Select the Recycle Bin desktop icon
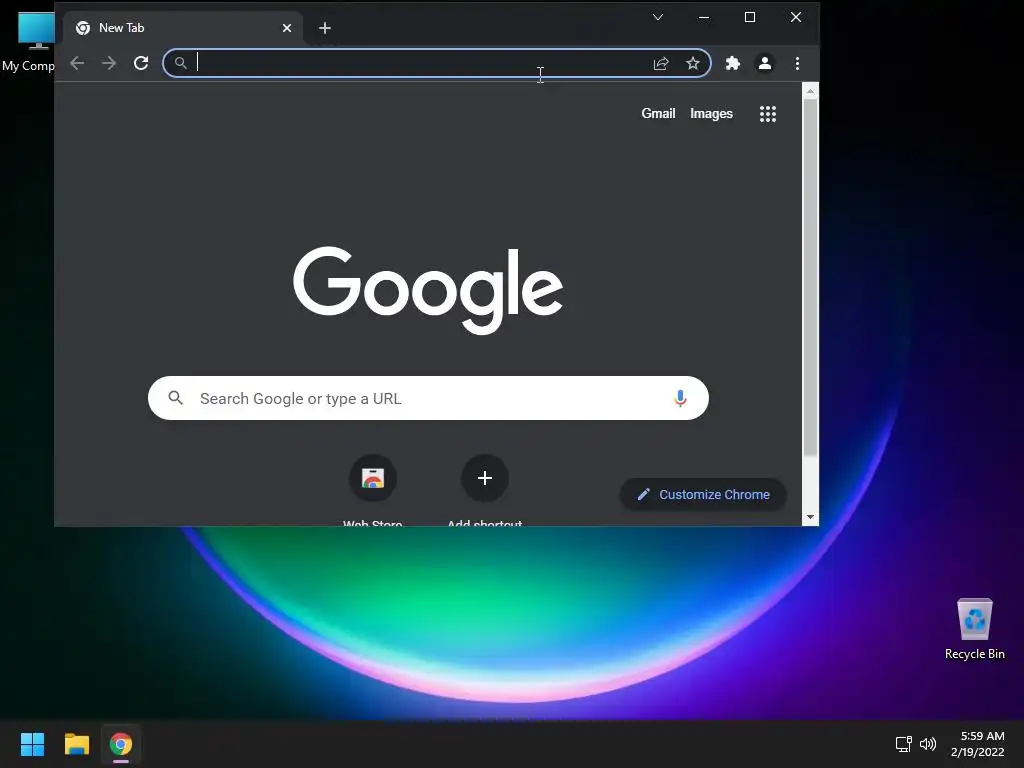The image size is (1024, 768). [974, 628]
